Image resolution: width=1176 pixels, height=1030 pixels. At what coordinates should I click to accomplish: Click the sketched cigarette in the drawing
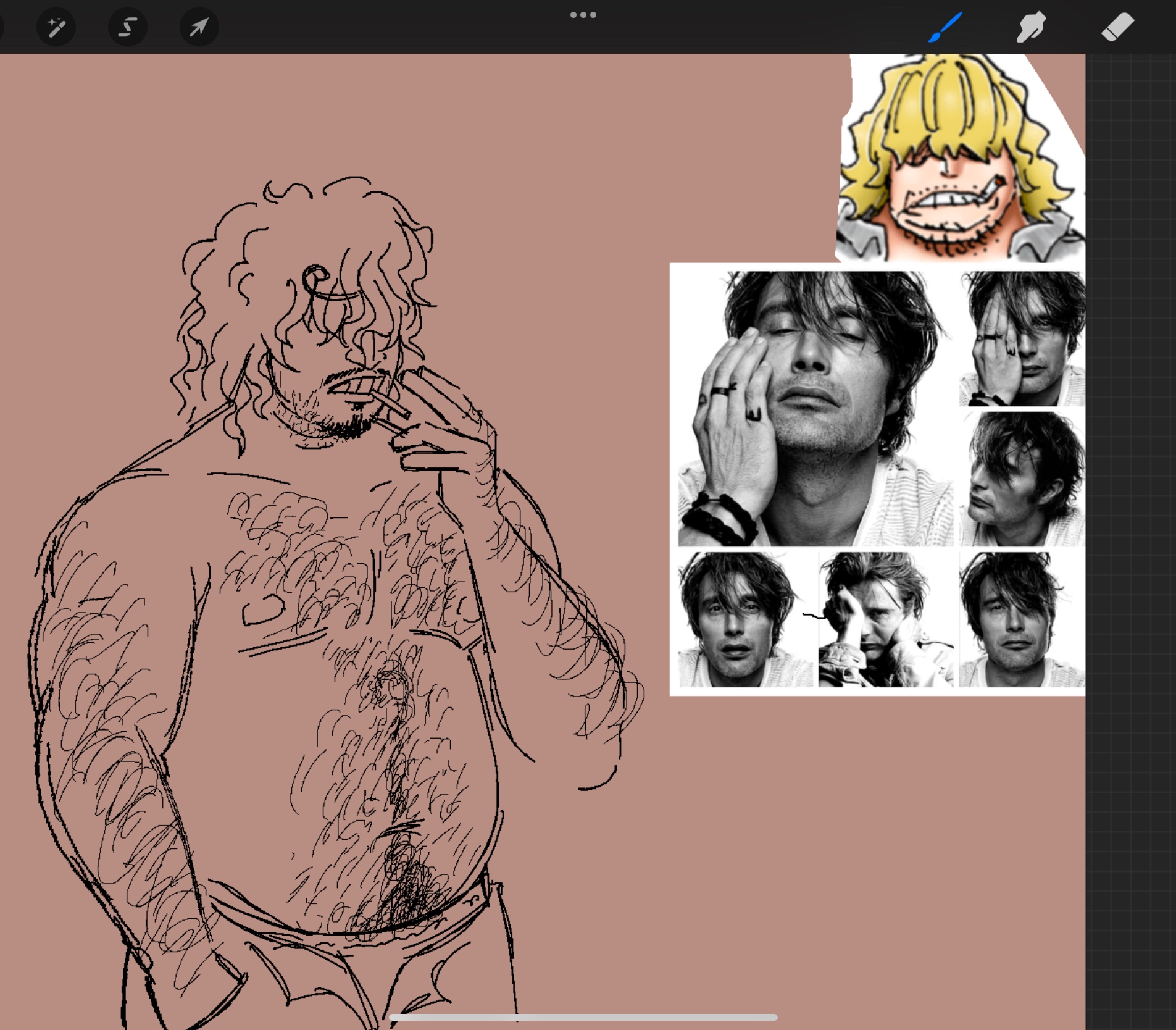(x=394, y=406)
